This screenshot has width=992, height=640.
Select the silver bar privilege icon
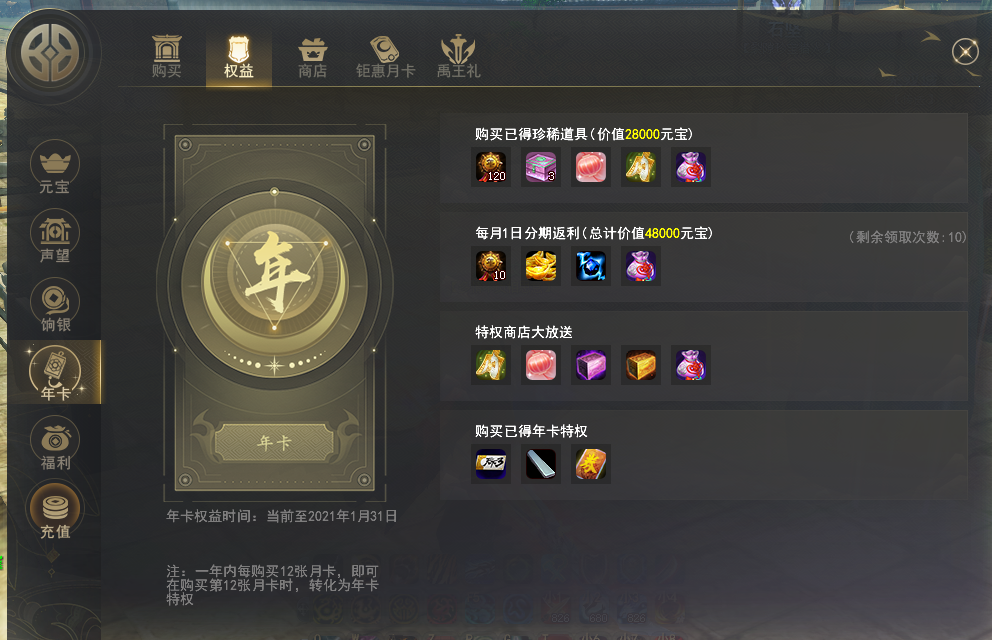coord(541,464)
